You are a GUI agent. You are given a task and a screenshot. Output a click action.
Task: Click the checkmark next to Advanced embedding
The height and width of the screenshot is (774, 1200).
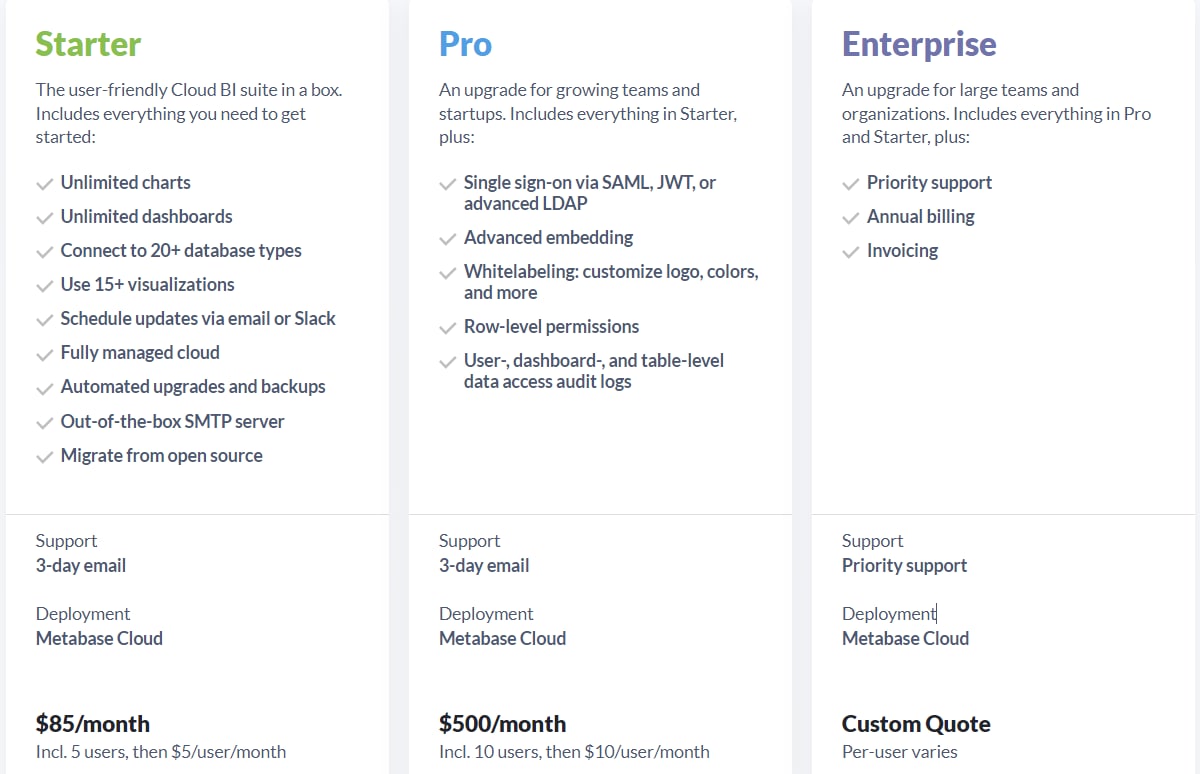(447, 239)
